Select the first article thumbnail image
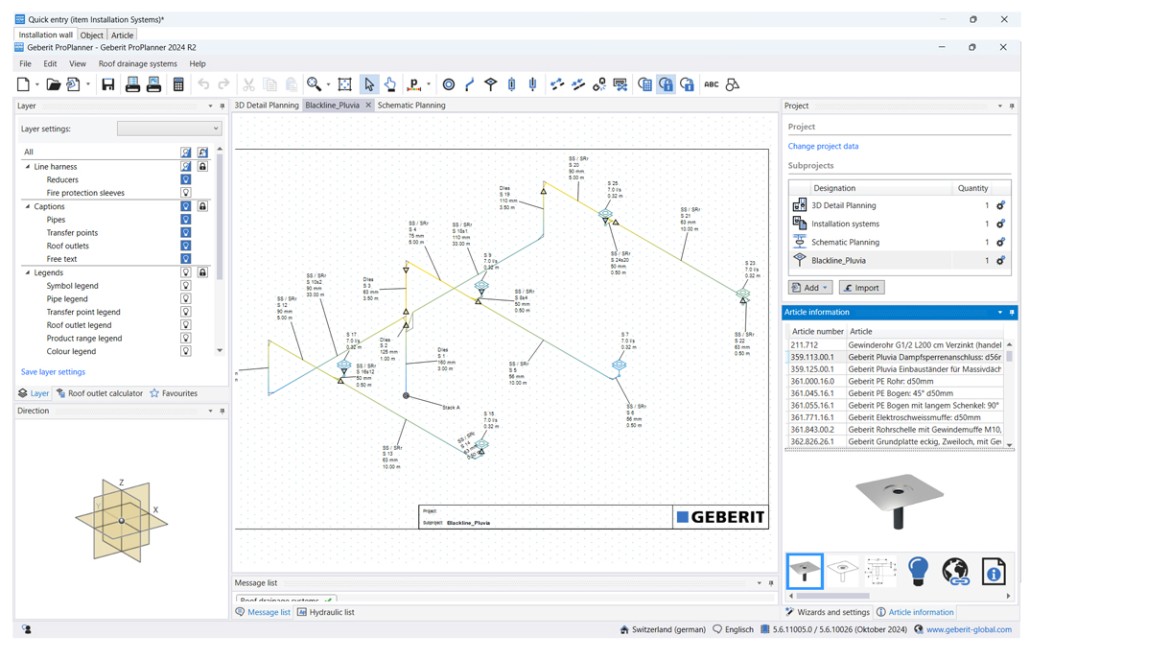1170x660 pixels. pyautogui.click(x=804, y=571)
